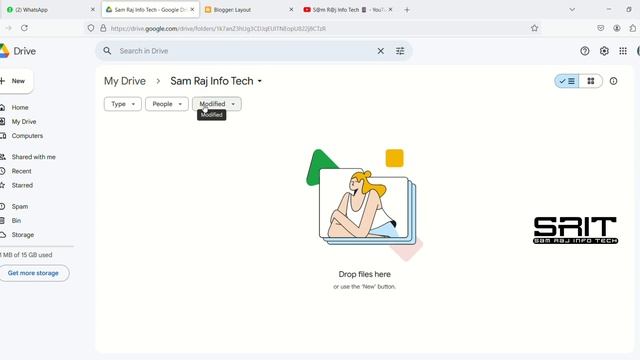Switch to grid layout view
Viewport: 640px width, 360px height.
coord(591,81)
